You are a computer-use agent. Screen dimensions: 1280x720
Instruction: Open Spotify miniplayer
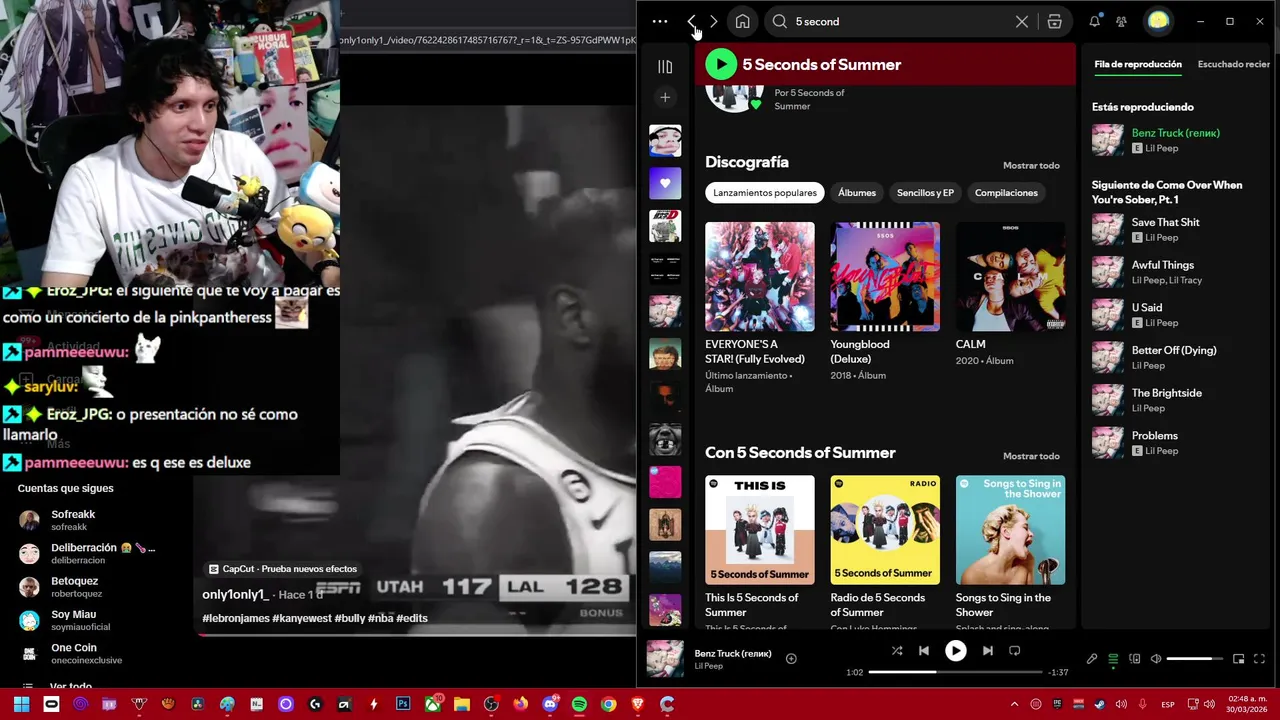(x=1238, y=659)
